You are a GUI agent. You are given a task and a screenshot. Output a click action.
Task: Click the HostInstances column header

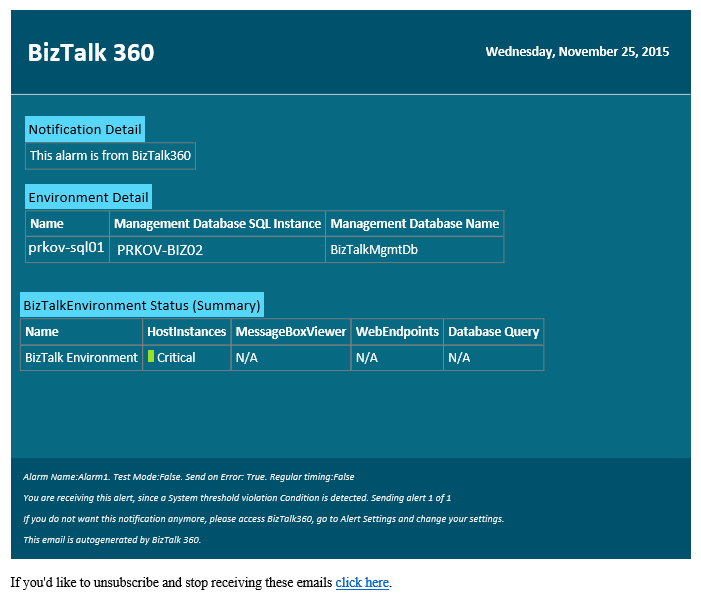pyautogui.click(x=187, y=331)
